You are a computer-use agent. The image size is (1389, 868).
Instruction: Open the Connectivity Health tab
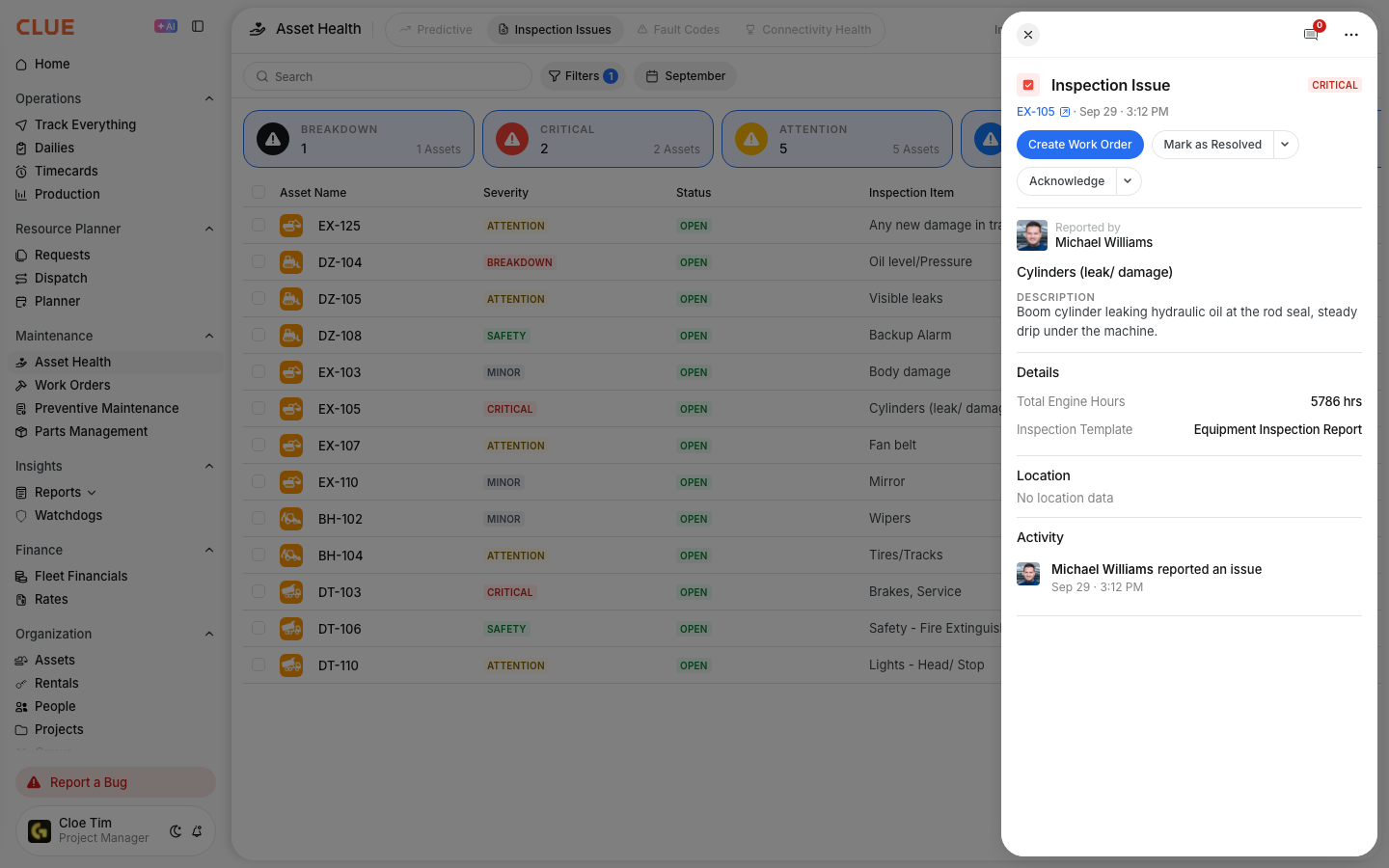tap(808, 30)
